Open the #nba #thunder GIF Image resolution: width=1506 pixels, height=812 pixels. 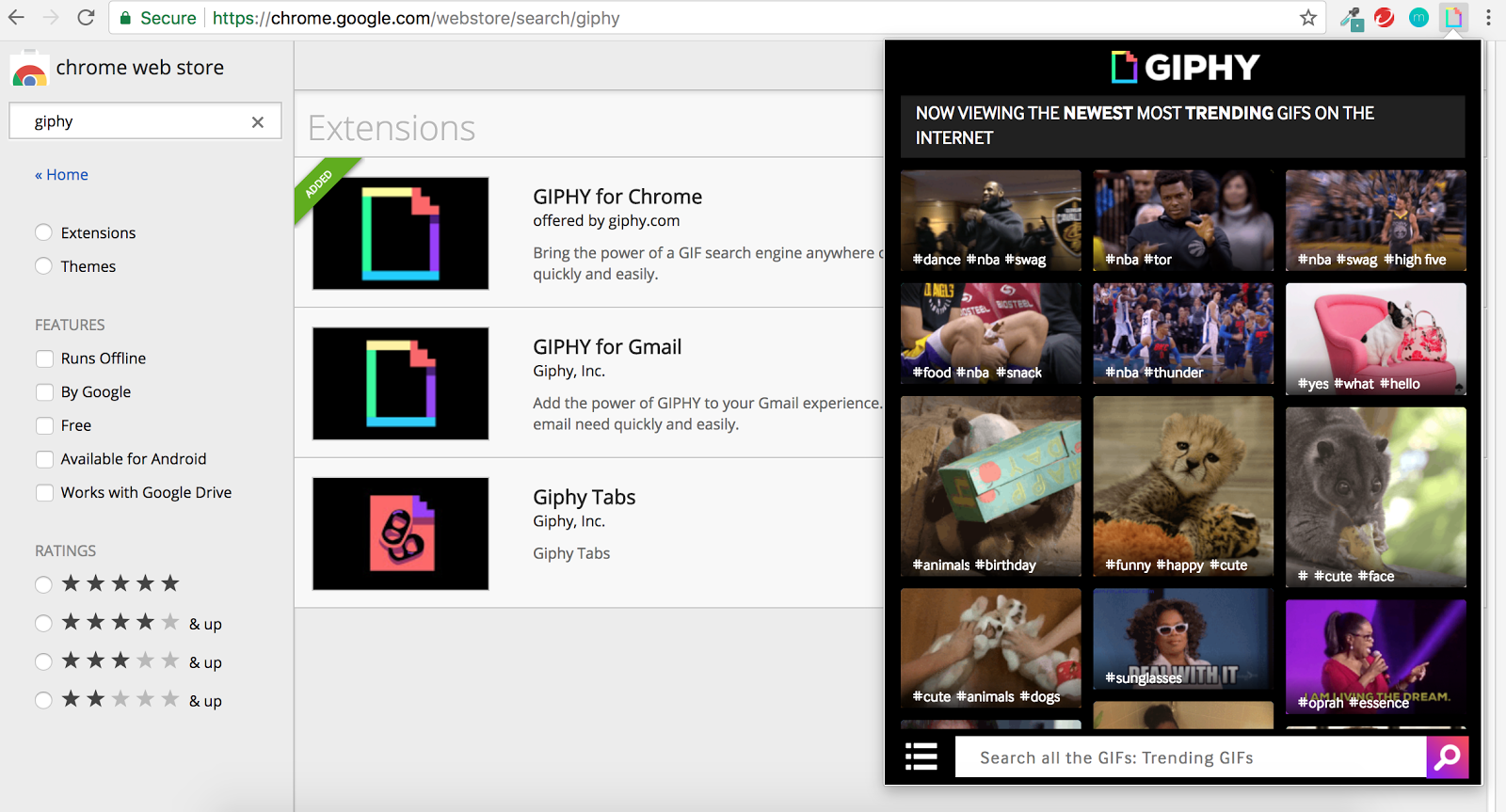coord(1183,334)
